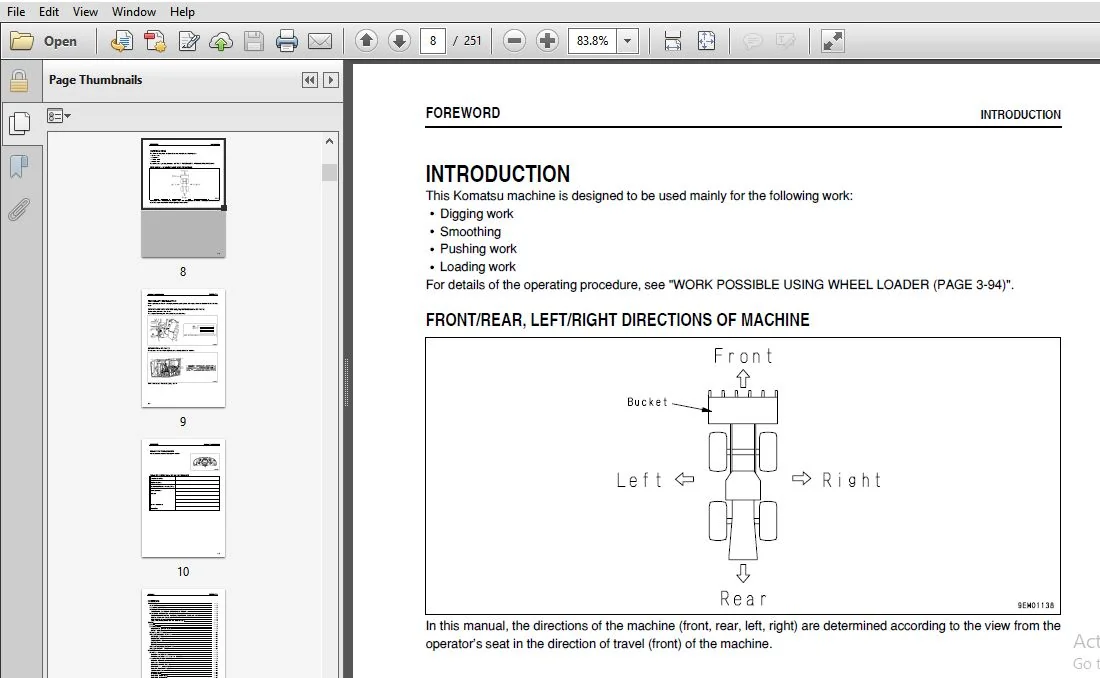Click the edit PDF pencil icon
1100x678 pixels.
[188, 41]
